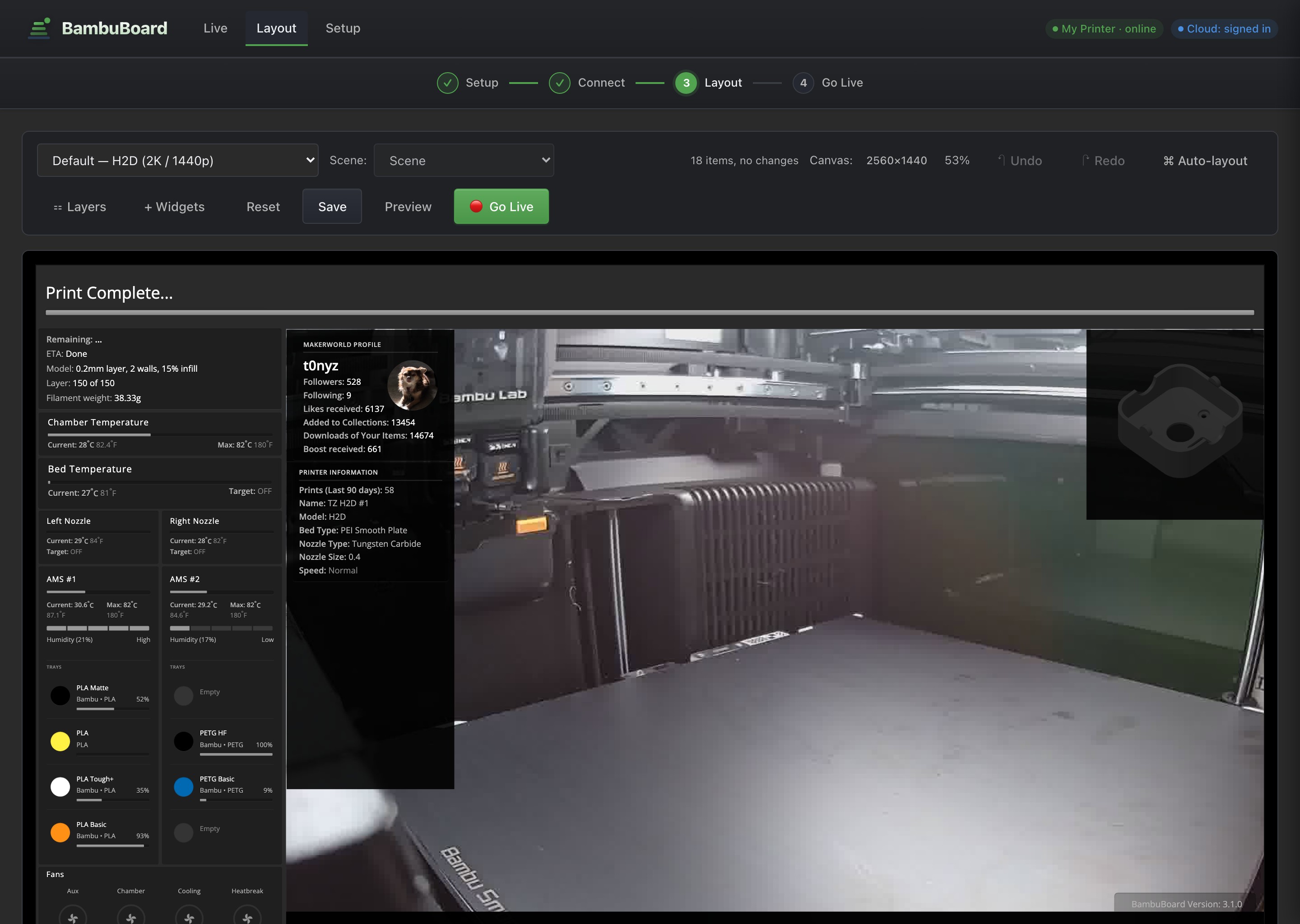Click the Print Complete... title text

coord(109,292)
